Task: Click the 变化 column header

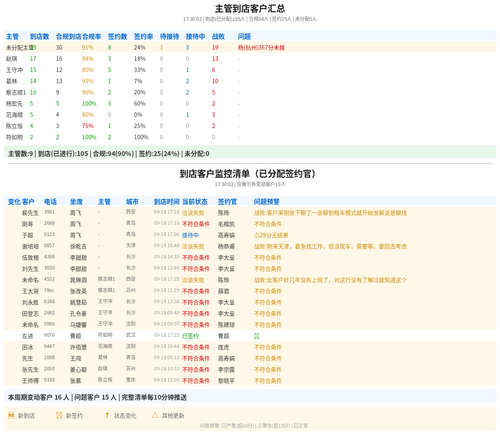Action: (14, 202)
